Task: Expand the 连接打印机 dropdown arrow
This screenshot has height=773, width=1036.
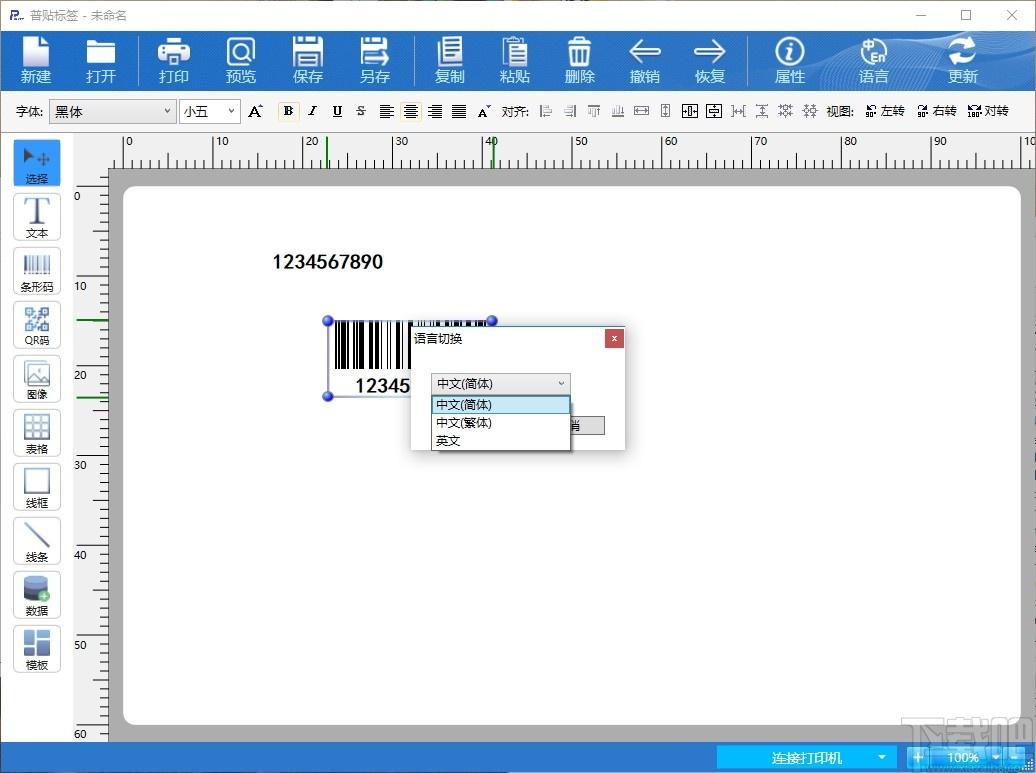Action: pyautogui.click(x=881, y=757)
